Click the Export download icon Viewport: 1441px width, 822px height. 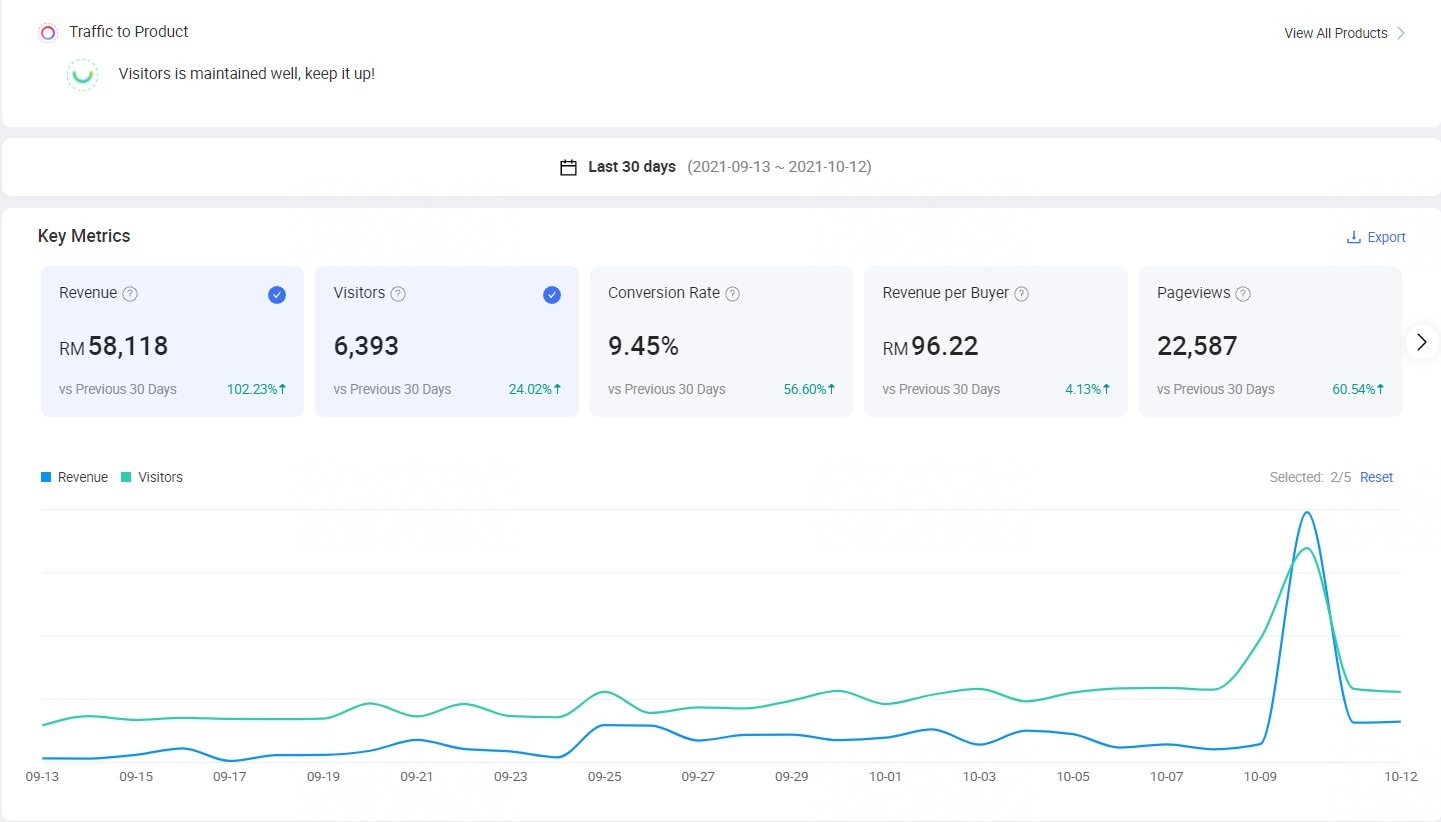(x=1354, y=238)
